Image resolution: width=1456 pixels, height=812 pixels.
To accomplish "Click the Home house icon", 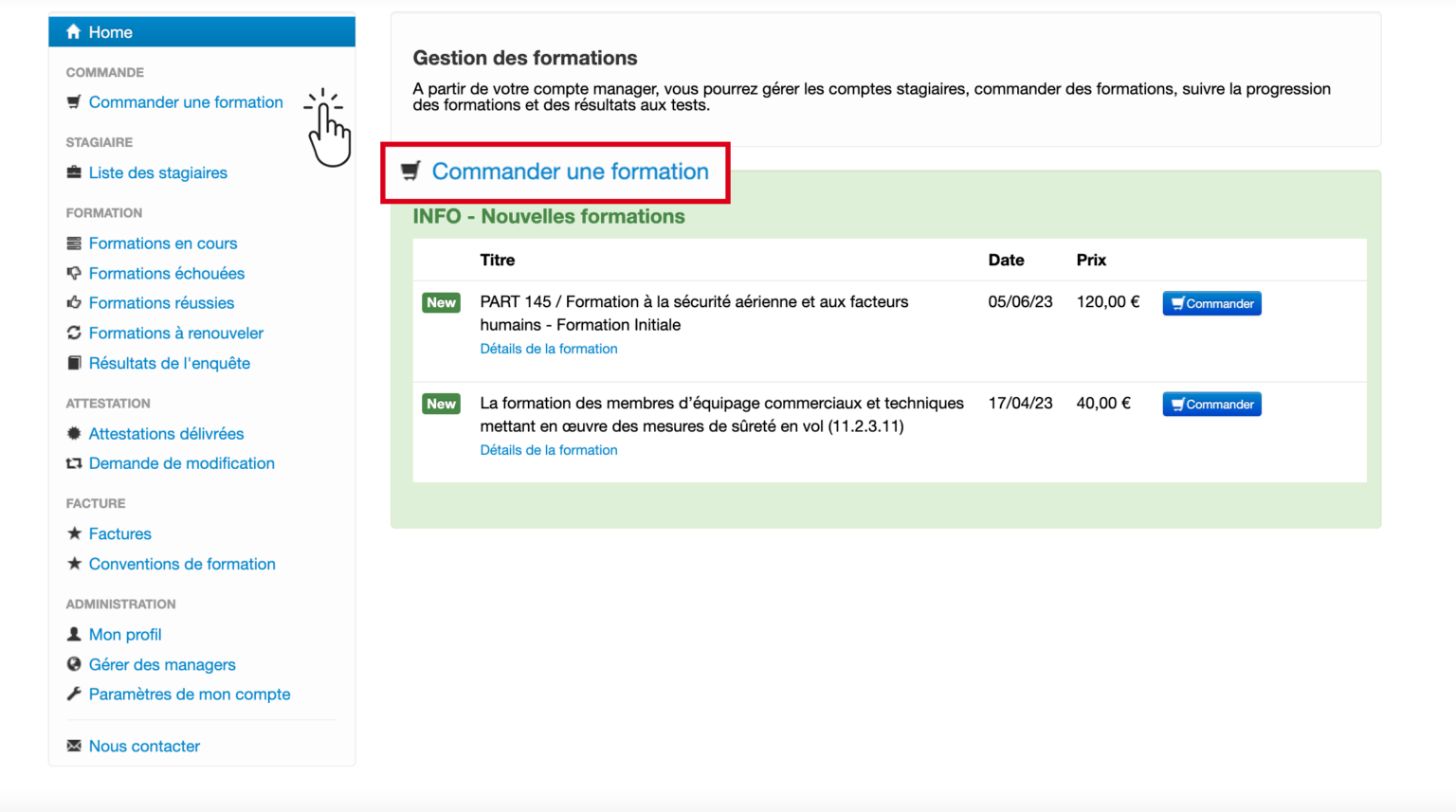I will [x=73, y=32].
